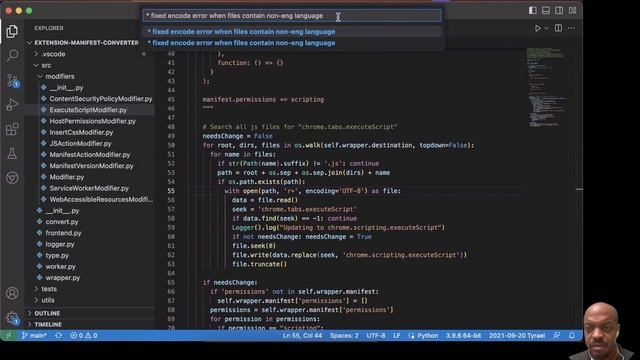Open the Extensions view

pyautogui.click(x=12, y=129)
